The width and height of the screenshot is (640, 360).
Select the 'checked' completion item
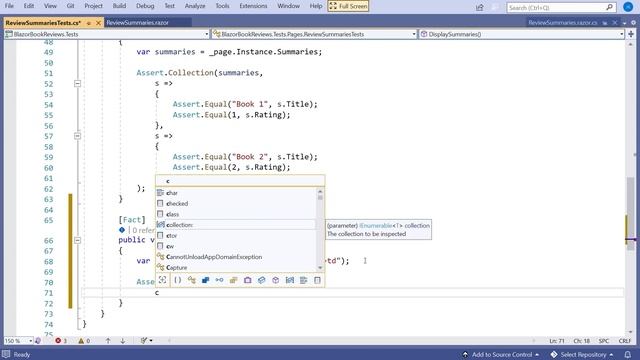[x=236, y=203]
